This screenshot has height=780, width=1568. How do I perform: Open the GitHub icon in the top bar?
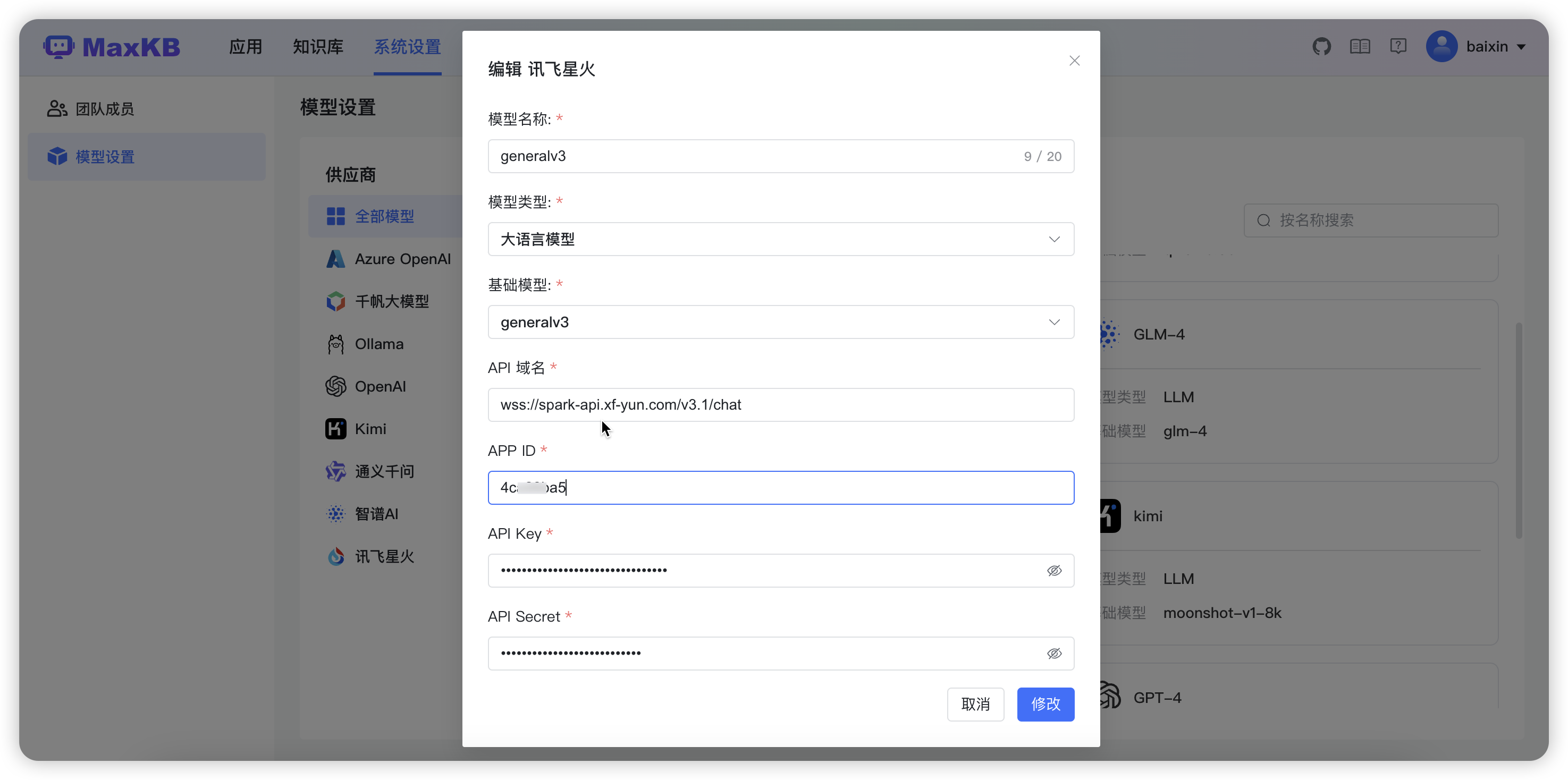coord(1321,46)
